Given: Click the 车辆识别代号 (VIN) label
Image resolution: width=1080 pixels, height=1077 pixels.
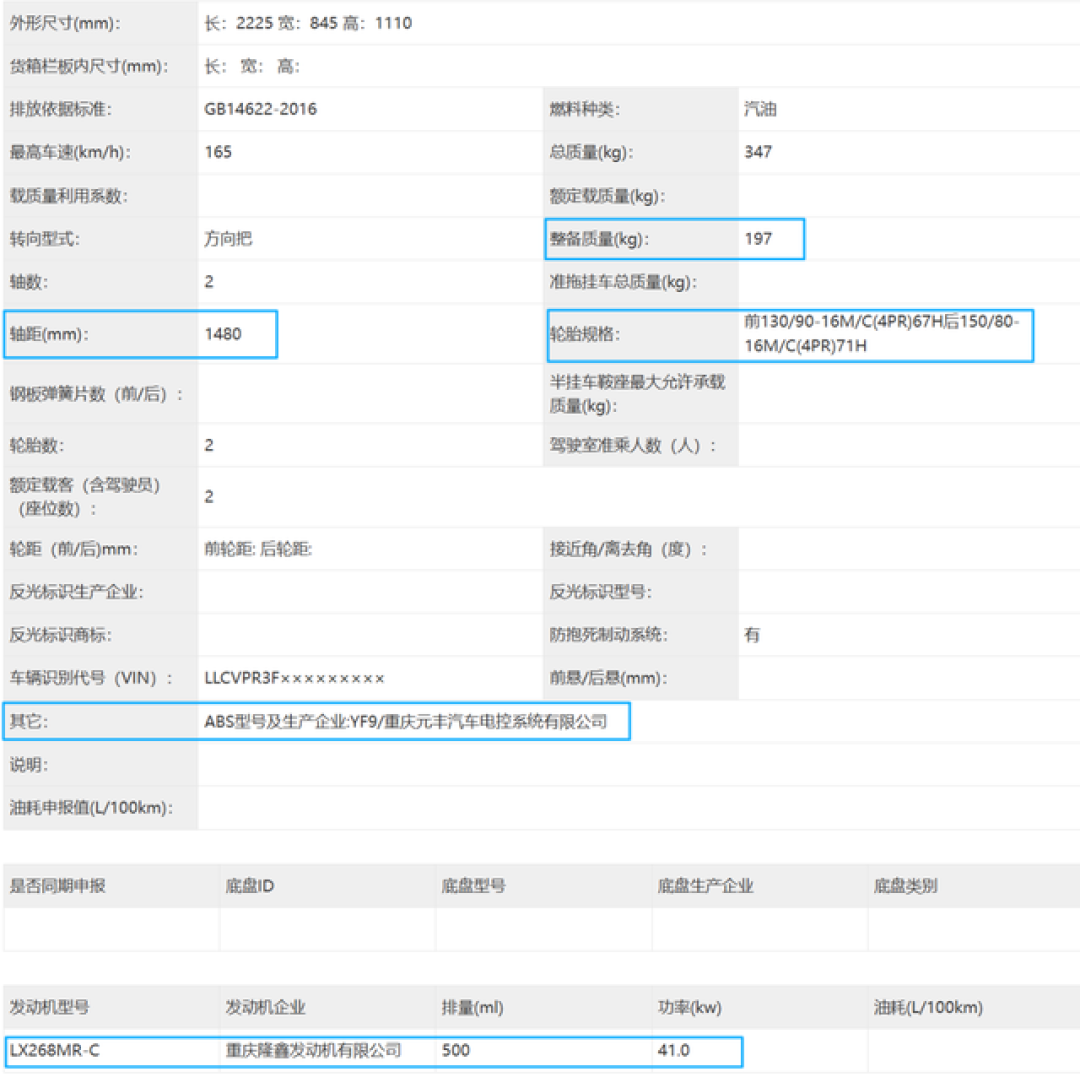Looking at the screenshot, I should (92, 678).
